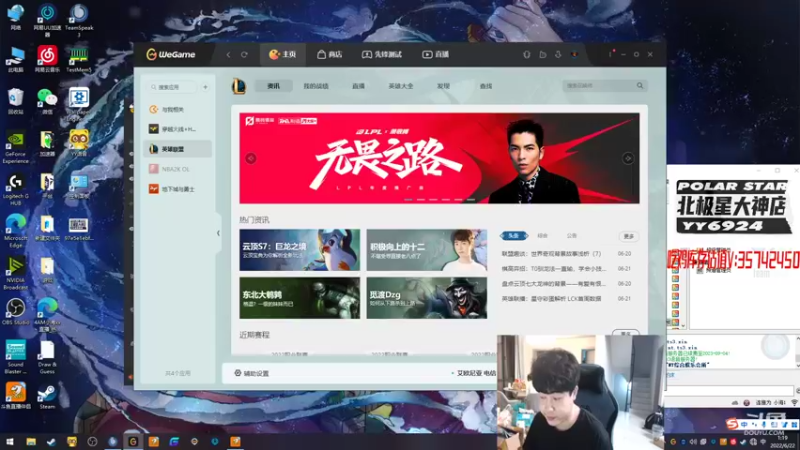The height and width of the screenshot is (450, 800).
Task: Go back with the left arrow in WeGame
Action: 229,55
